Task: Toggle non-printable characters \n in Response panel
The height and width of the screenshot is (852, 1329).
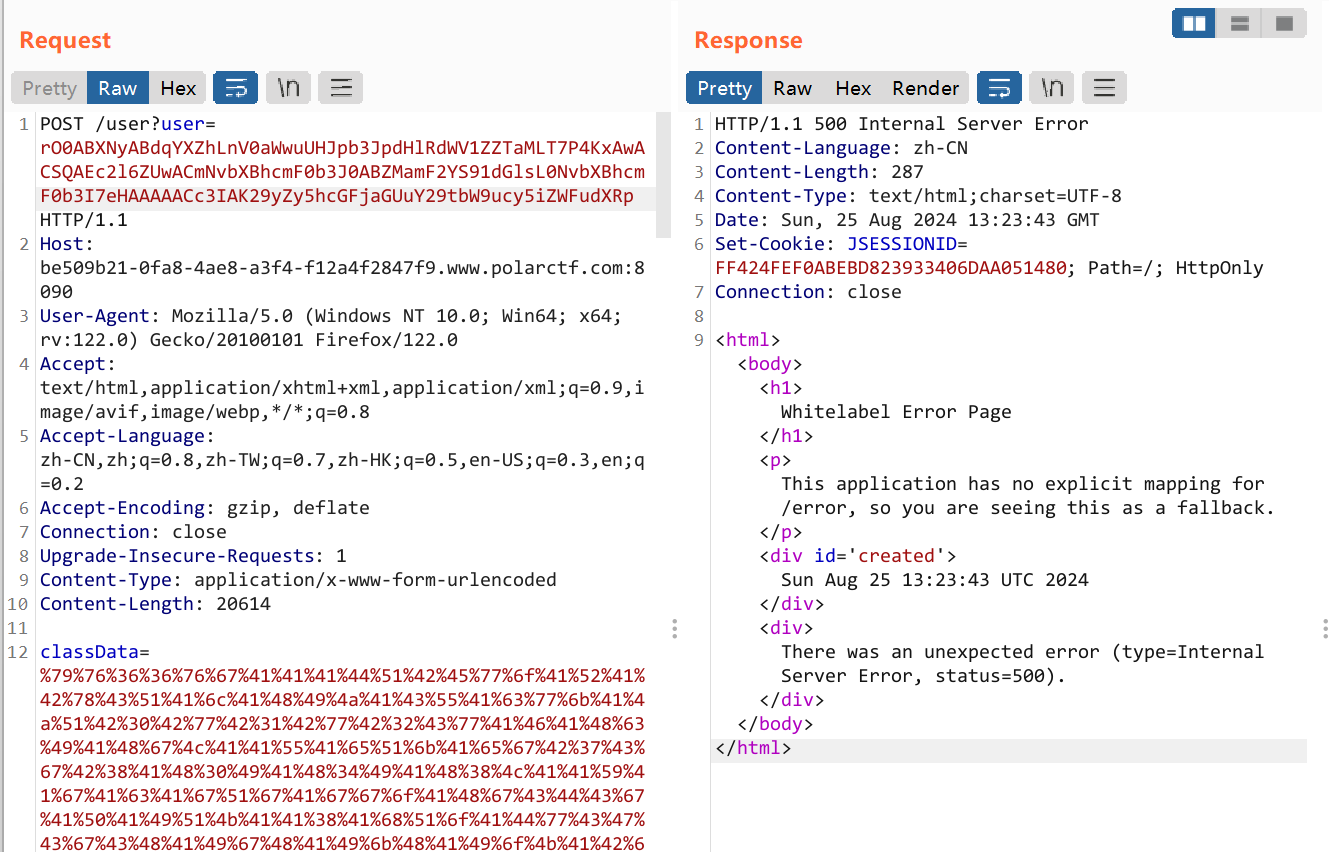Action: pos(1051,88)
